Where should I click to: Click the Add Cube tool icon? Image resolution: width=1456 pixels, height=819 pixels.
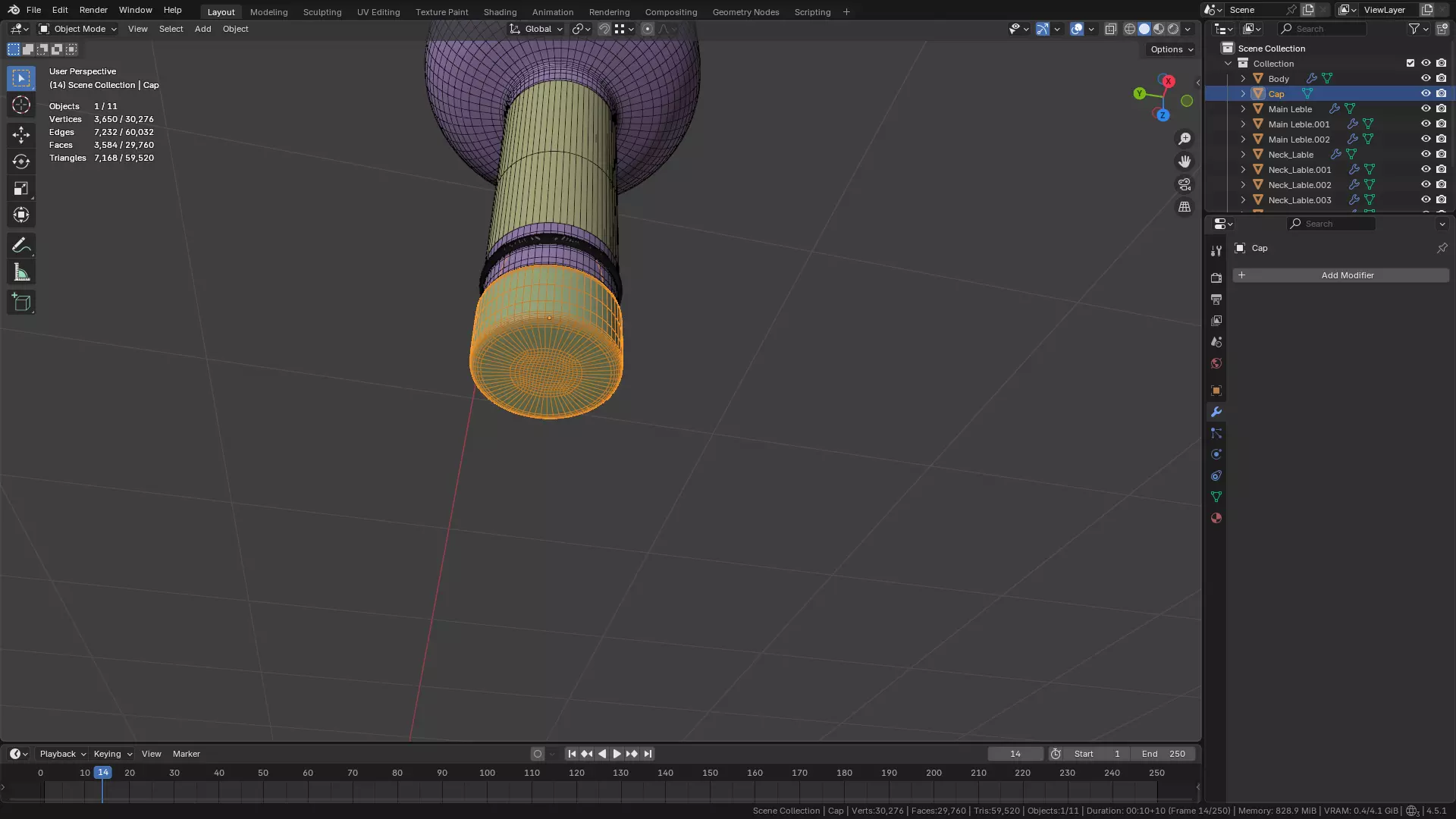(21, 303)
